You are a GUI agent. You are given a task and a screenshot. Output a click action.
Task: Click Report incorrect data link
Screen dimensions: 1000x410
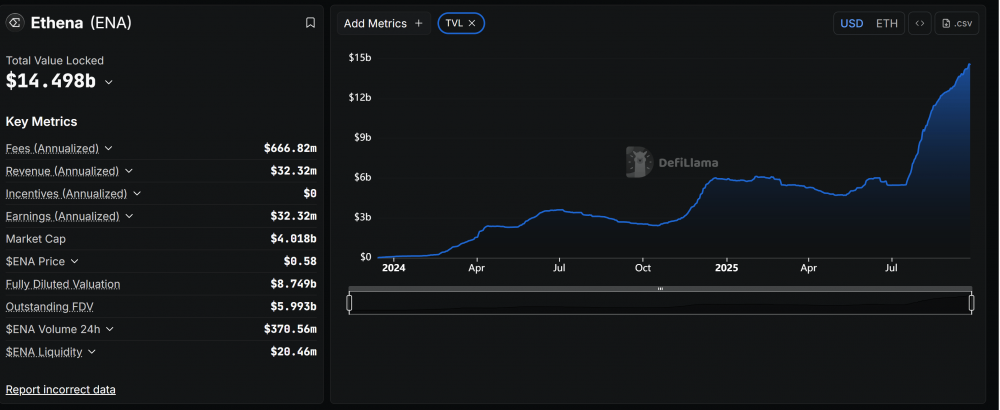tap(60, 389)
